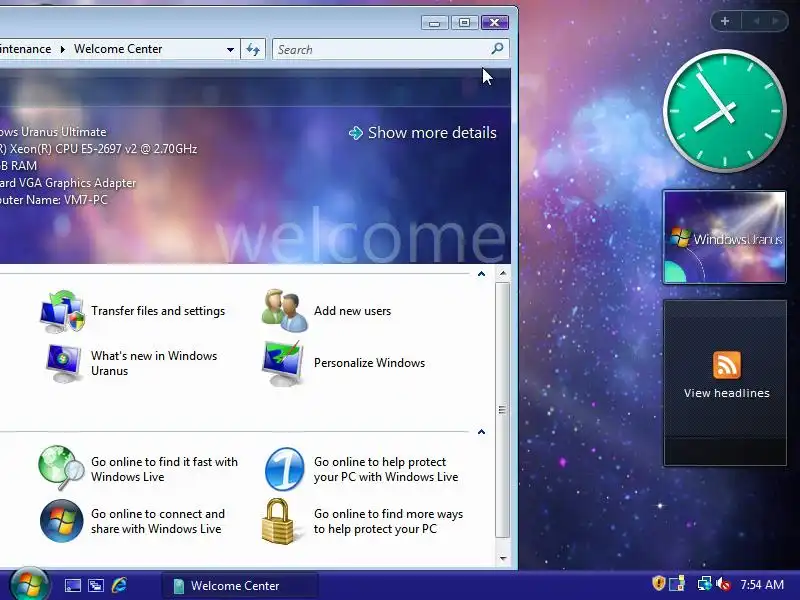Click the muted volume tray icon
800x600 pixels.
pyautogui.click(x=722, y=584)
